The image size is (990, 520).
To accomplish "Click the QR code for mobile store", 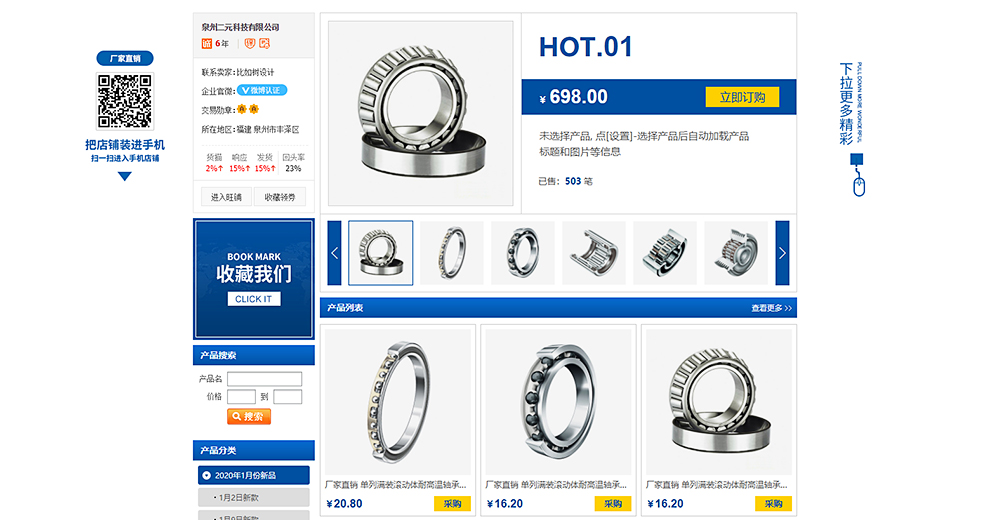I will pos(124,101).
